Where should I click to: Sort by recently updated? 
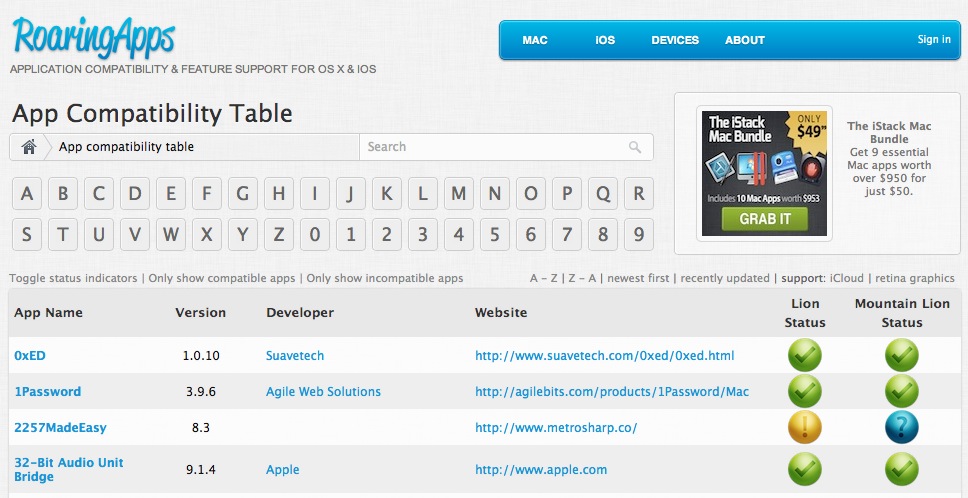pos(725,278)
